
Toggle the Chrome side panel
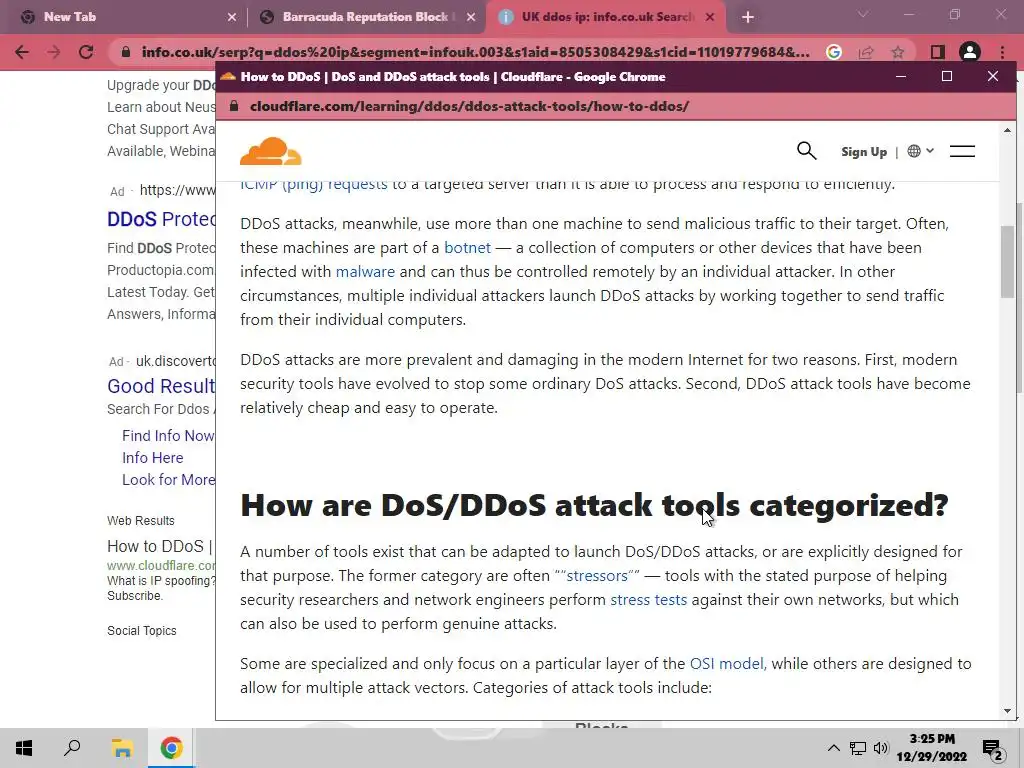point(937,52)
